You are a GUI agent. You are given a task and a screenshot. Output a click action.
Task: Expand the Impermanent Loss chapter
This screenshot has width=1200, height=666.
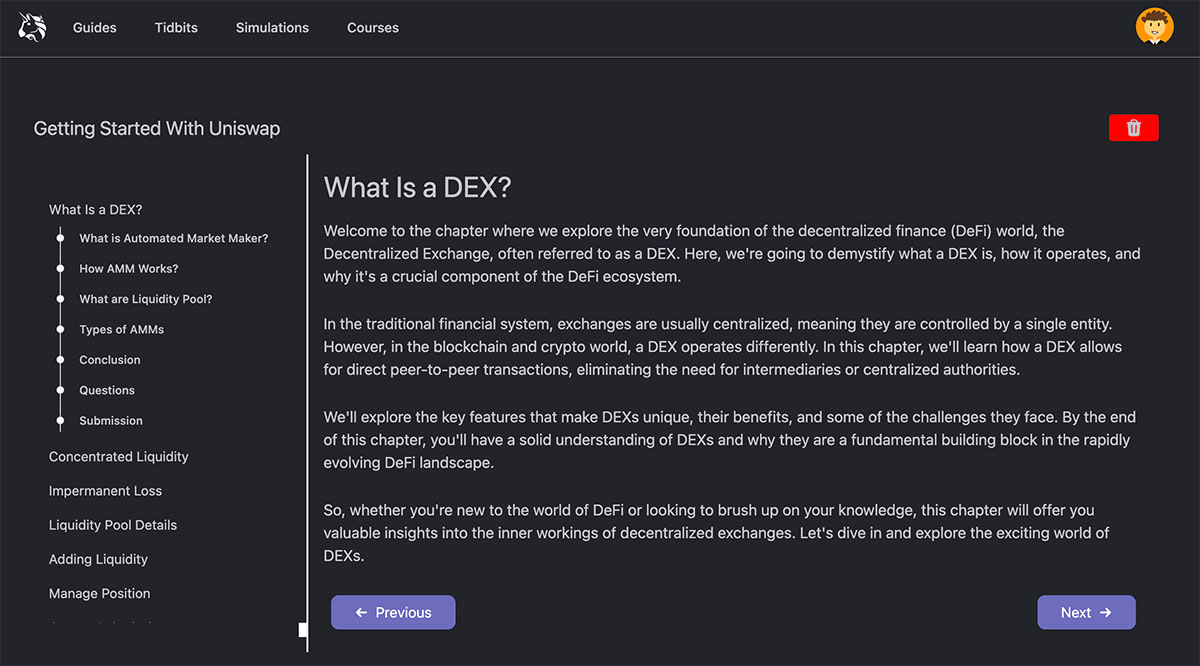[x=105, y=491]
